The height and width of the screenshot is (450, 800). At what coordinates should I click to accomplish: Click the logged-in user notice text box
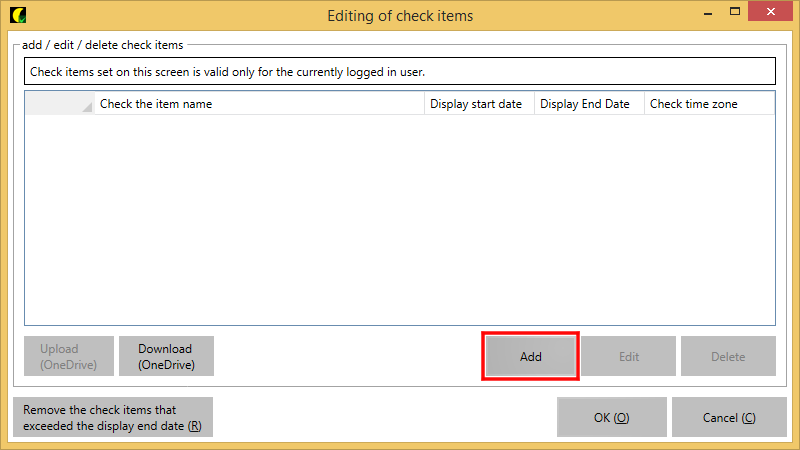400,72
